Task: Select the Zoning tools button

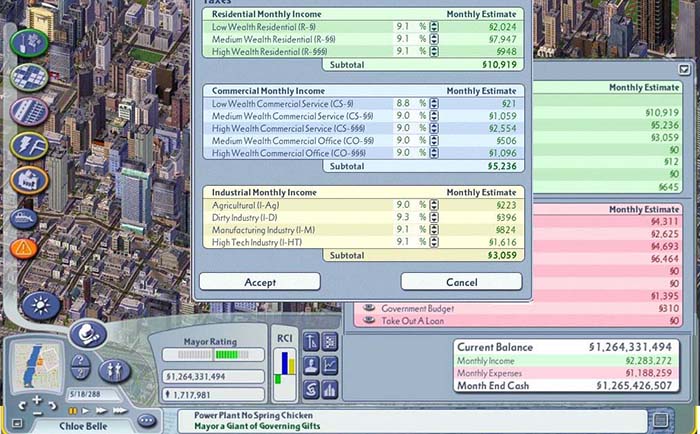Action: 27,78
